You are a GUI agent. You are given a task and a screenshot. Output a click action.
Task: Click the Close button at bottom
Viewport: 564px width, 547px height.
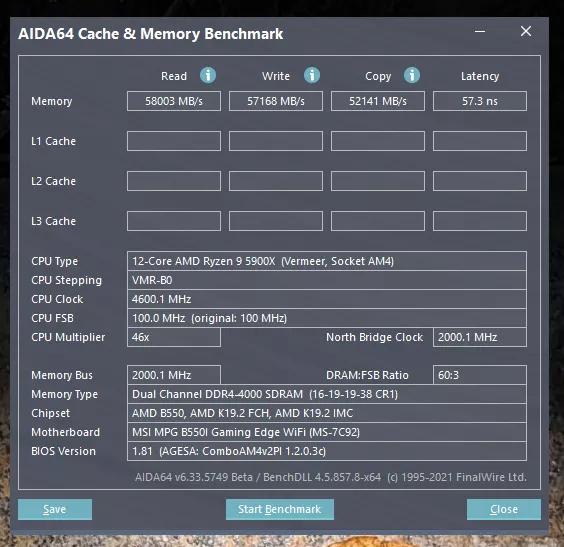click(x=504, y=509)
